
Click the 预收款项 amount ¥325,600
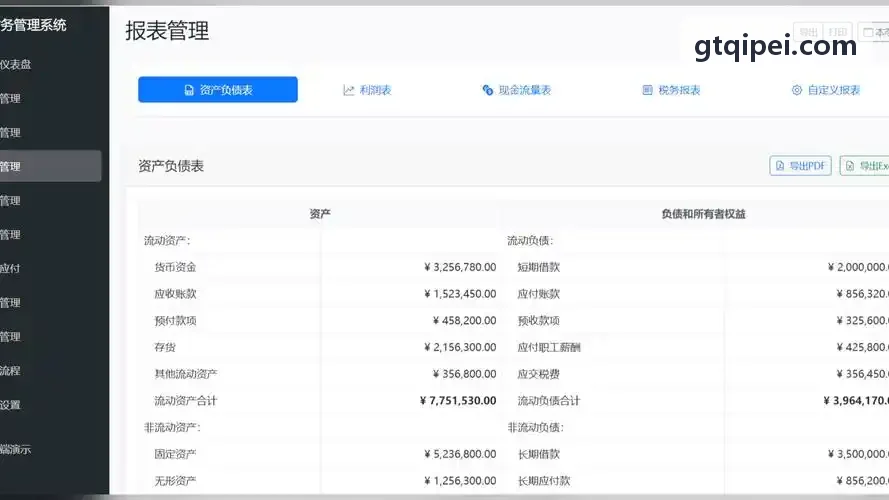point(862,320)
